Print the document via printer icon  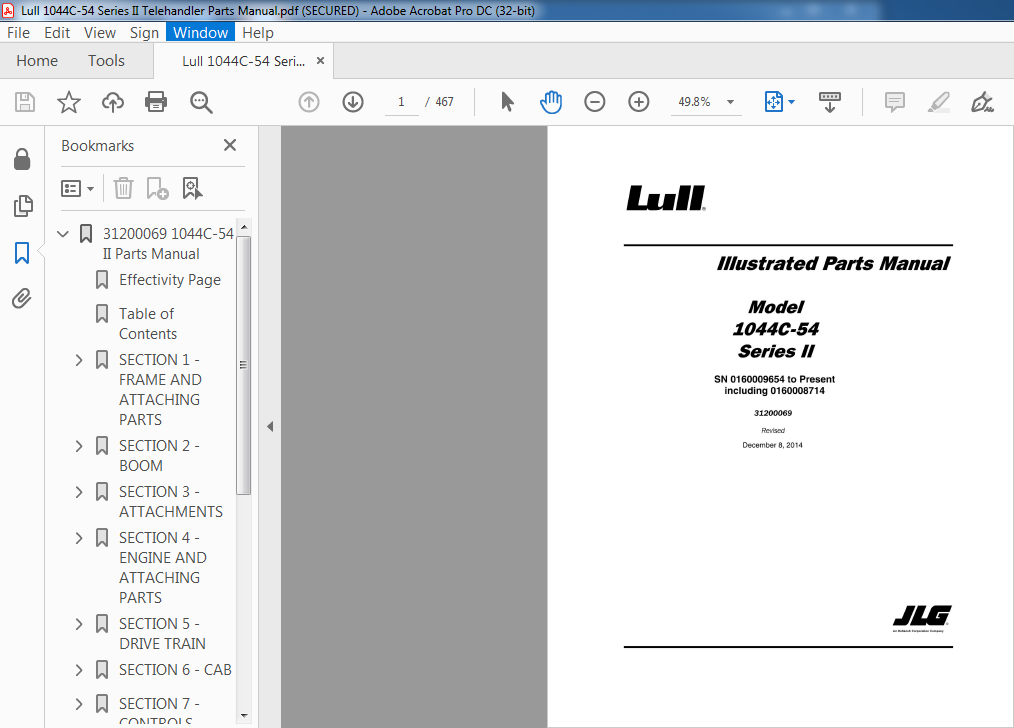coord(156,102)
